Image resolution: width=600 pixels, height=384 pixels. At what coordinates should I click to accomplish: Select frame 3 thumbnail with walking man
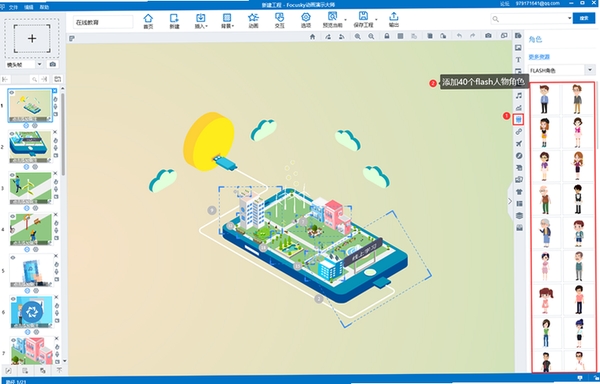[x=31, y=188]
